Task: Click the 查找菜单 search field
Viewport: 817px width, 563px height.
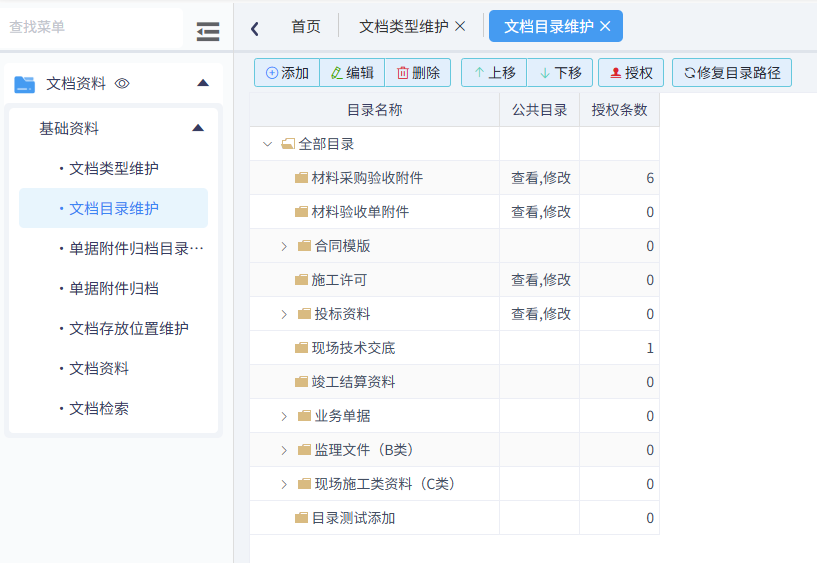Action: point(90,27)
